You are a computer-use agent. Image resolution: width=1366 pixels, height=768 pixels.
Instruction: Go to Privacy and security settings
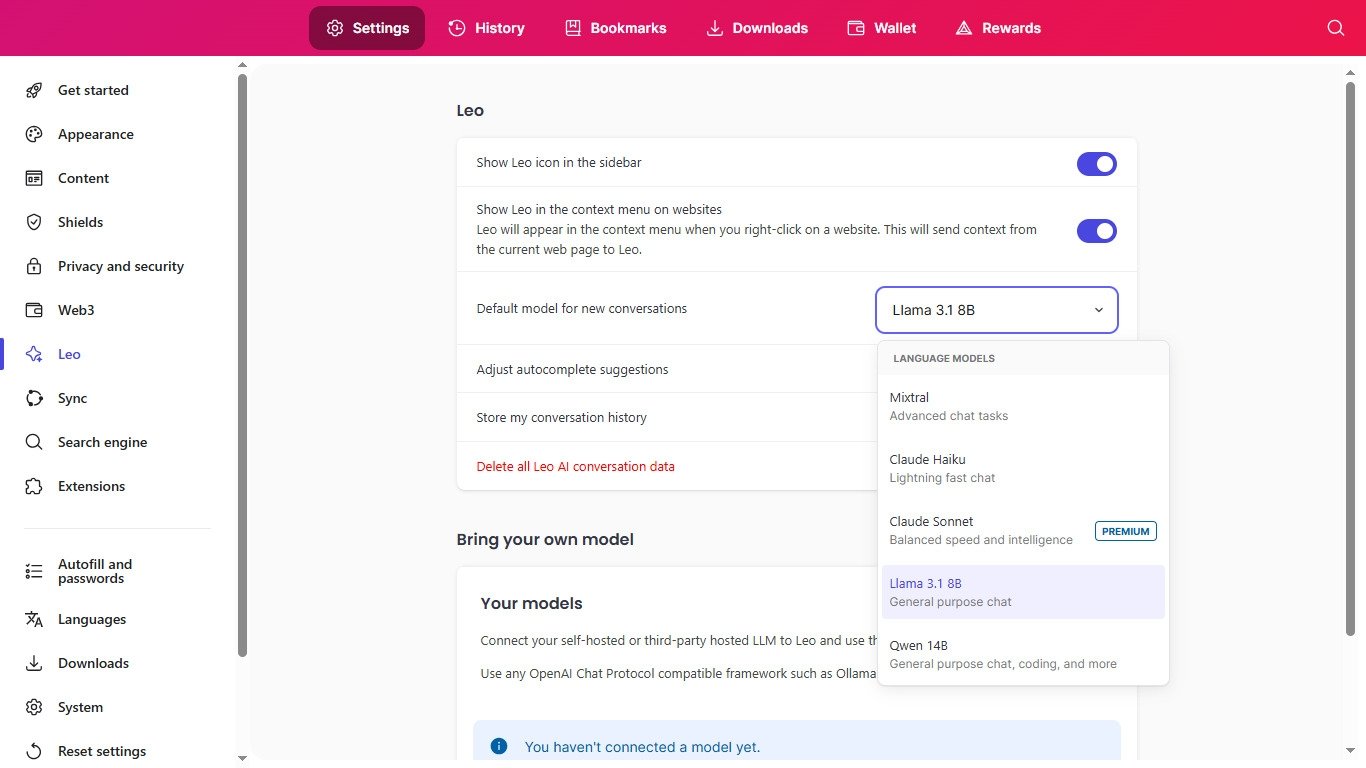click(120, 266)
